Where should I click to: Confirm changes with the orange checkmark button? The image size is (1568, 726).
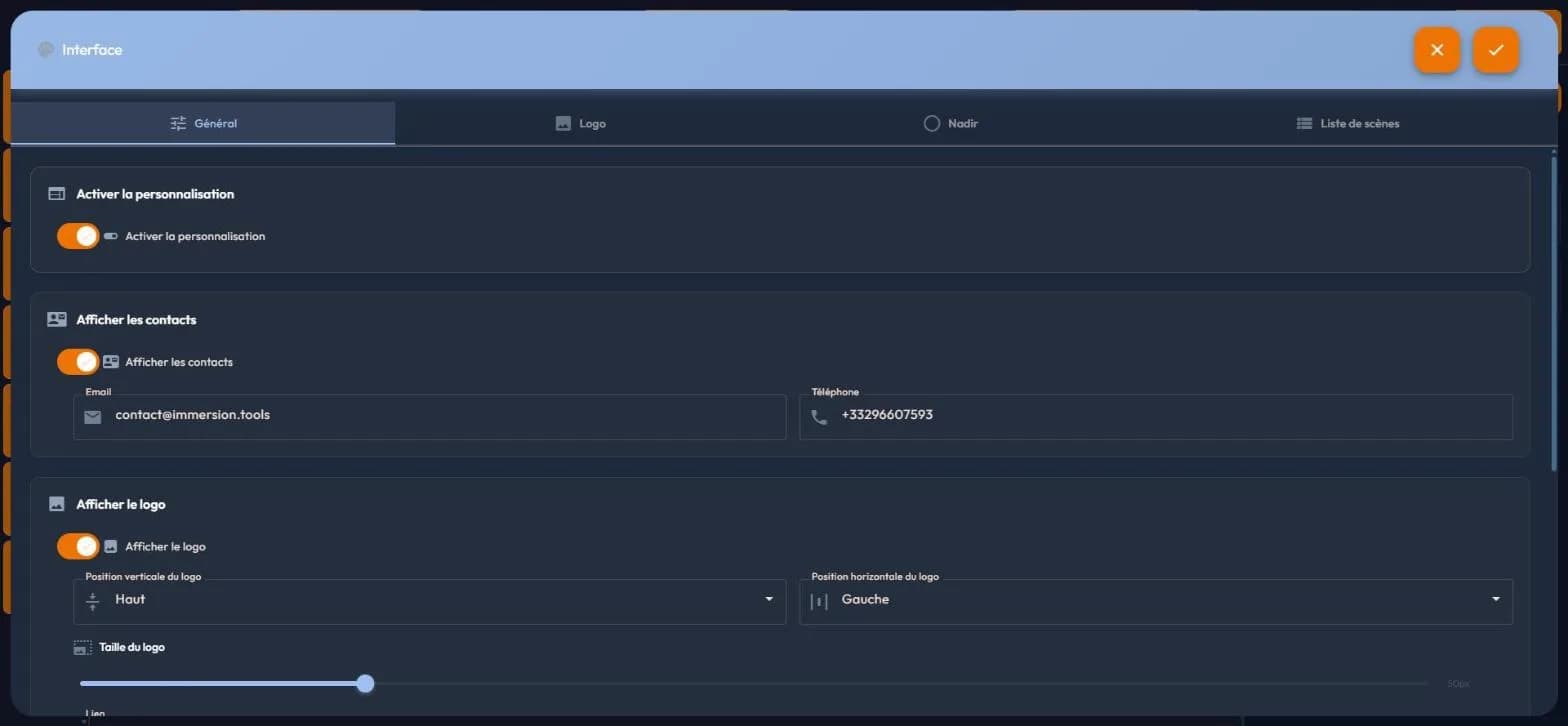tap(1496, 50)
